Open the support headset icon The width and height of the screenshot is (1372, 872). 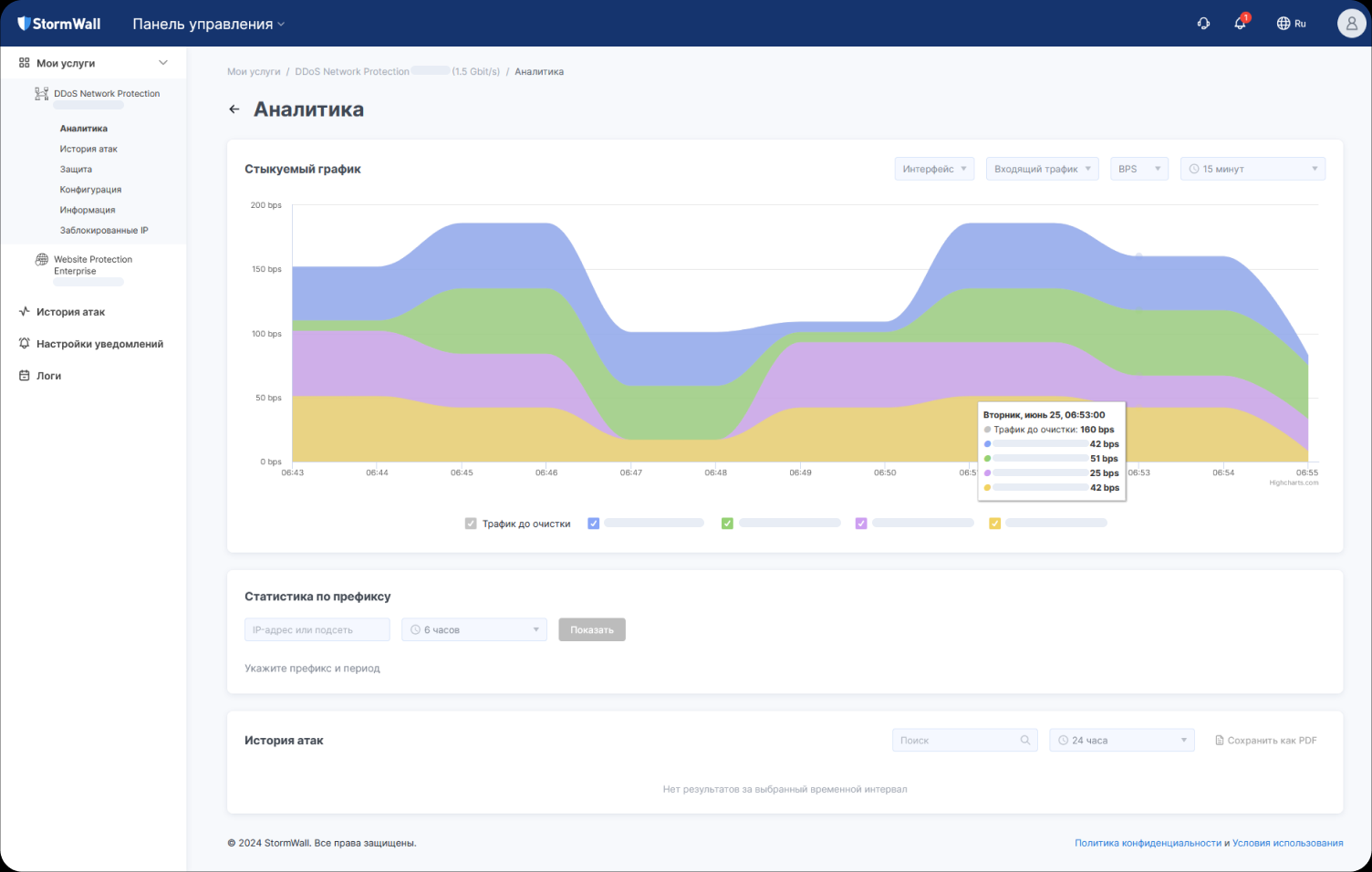coord(1203,24)
